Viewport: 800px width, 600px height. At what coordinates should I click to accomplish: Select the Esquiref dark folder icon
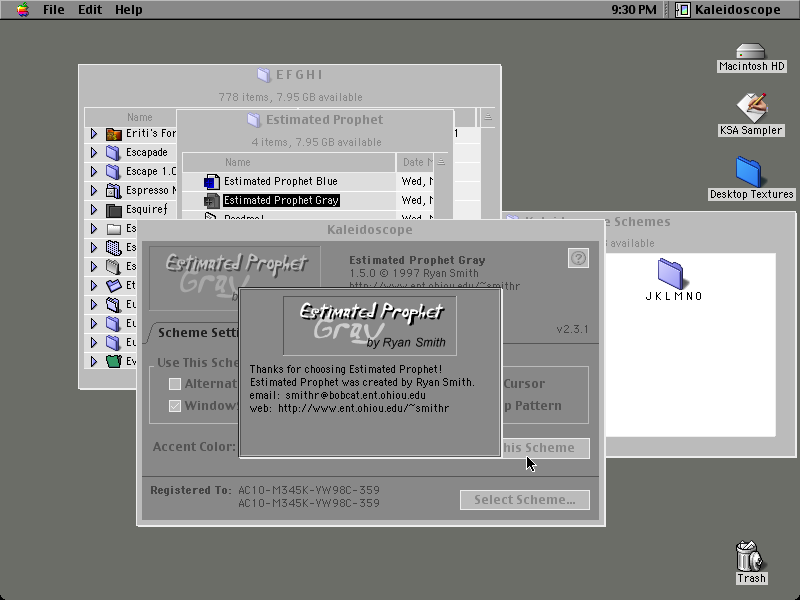[114, 210]
